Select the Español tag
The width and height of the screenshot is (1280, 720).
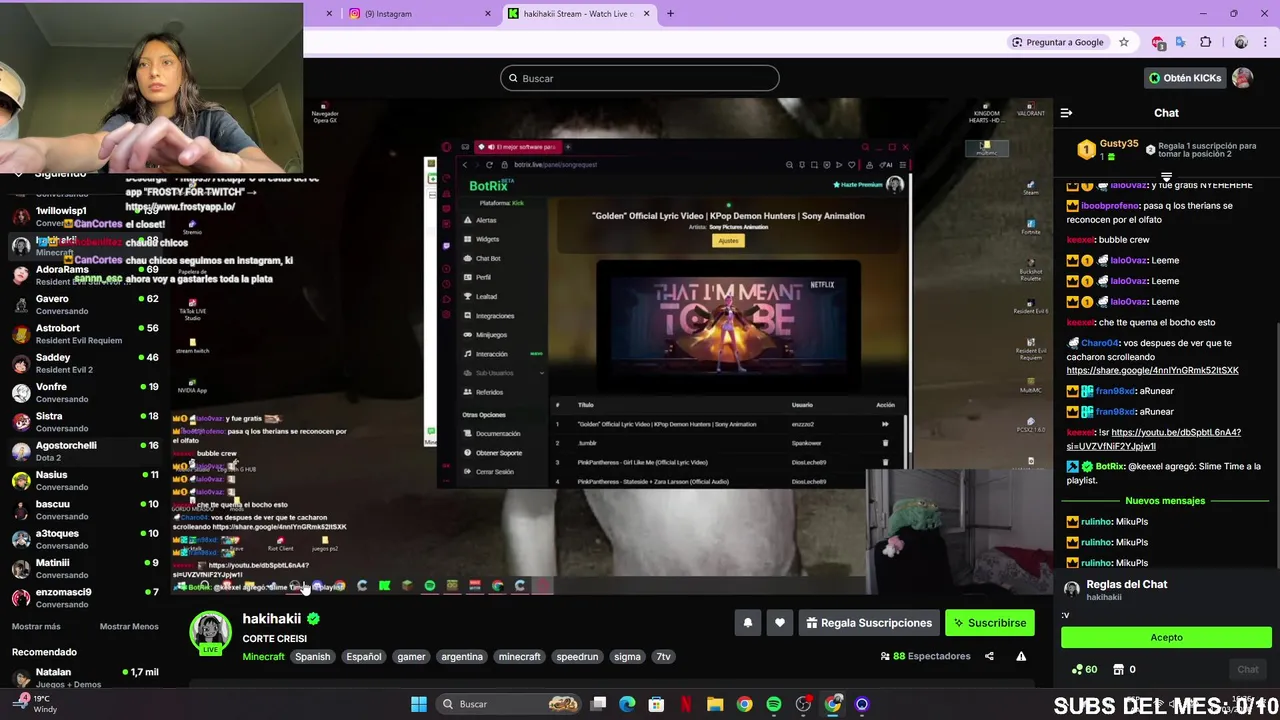click(x=364, y=657)
